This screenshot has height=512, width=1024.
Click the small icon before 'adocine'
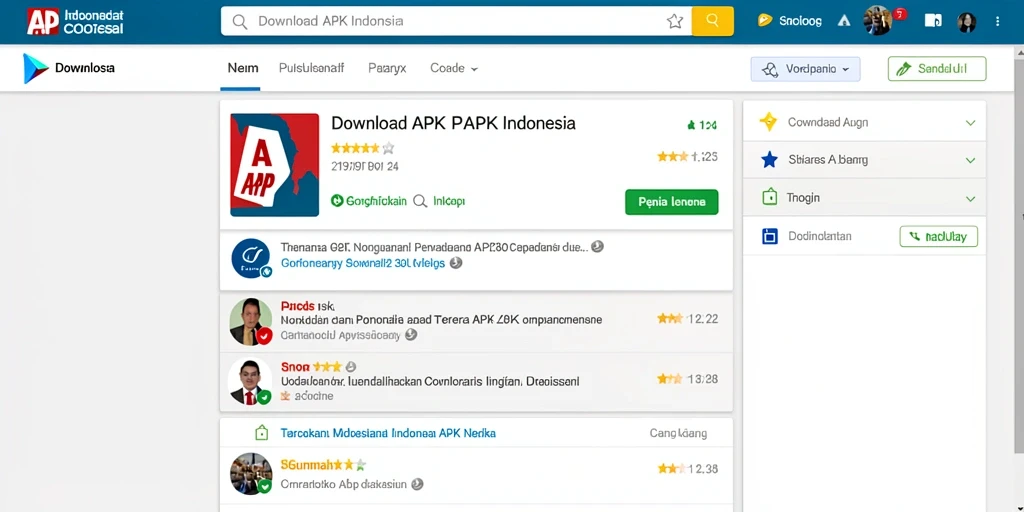(285, 396)
